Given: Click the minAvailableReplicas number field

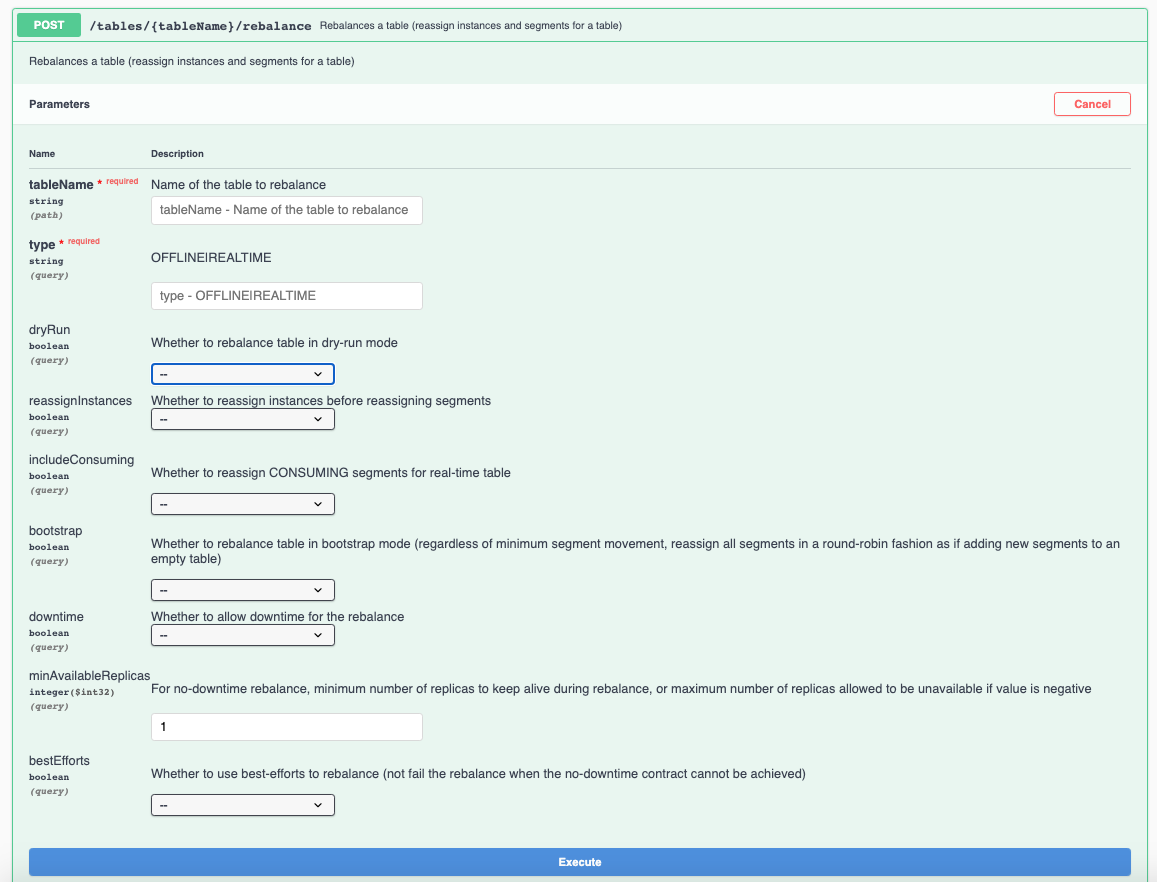Looking at the screenshot, I should 286,727.
